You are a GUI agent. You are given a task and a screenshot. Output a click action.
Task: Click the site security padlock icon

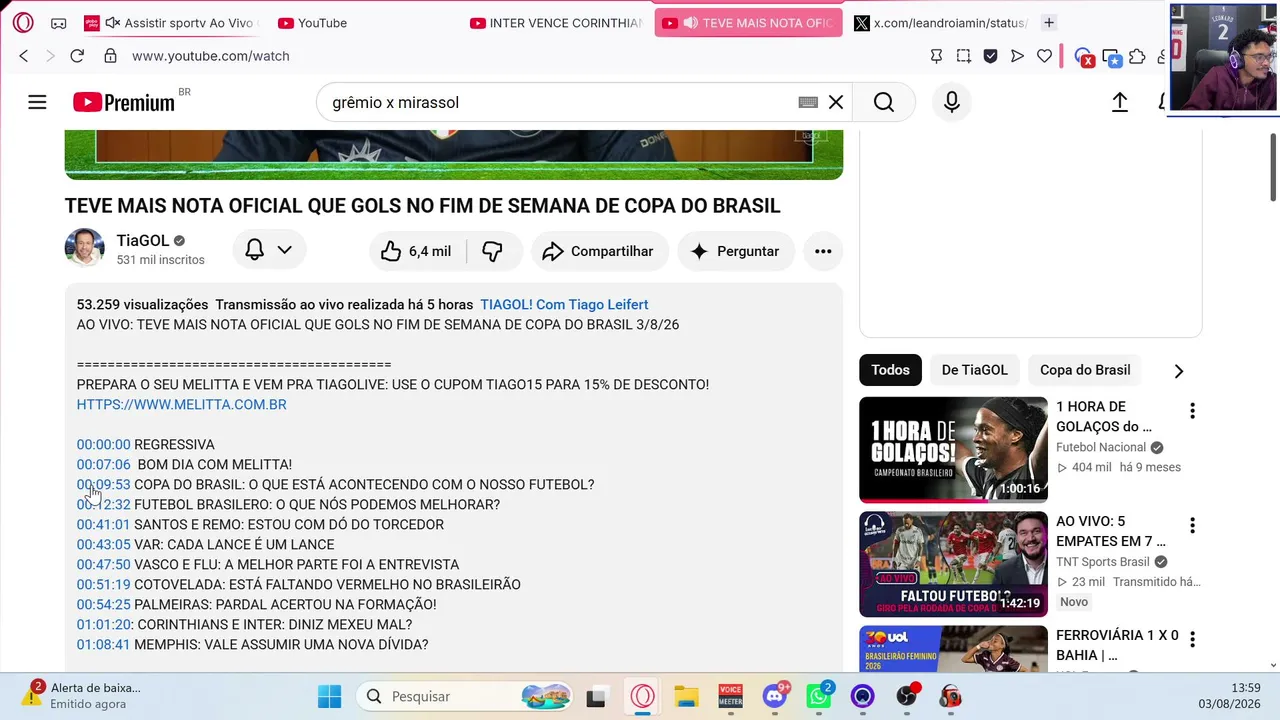pos(110,56)
